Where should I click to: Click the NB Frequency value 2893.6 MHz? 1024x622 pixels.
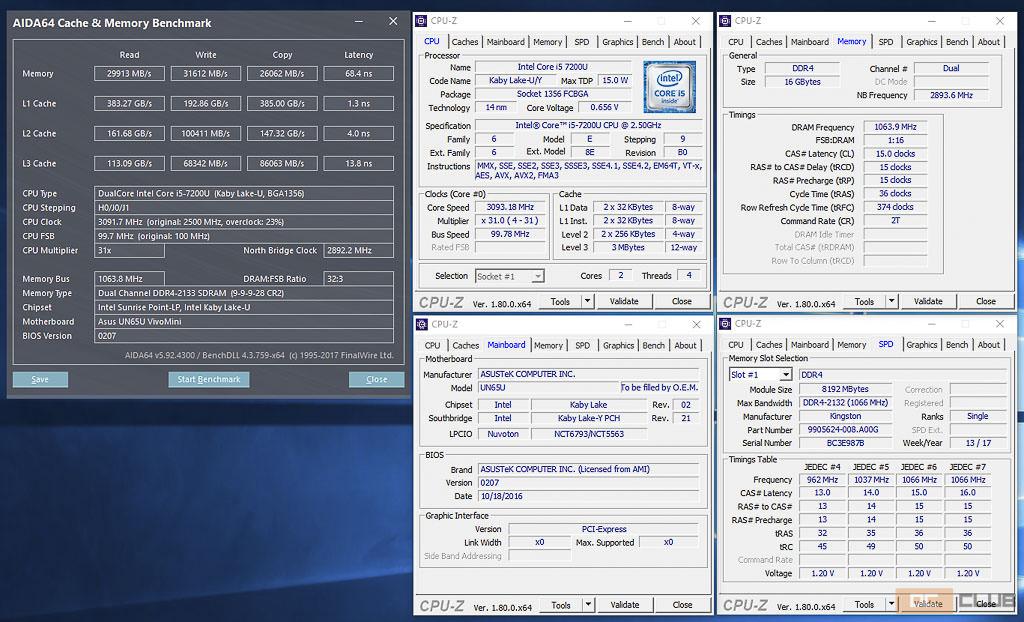952,95
